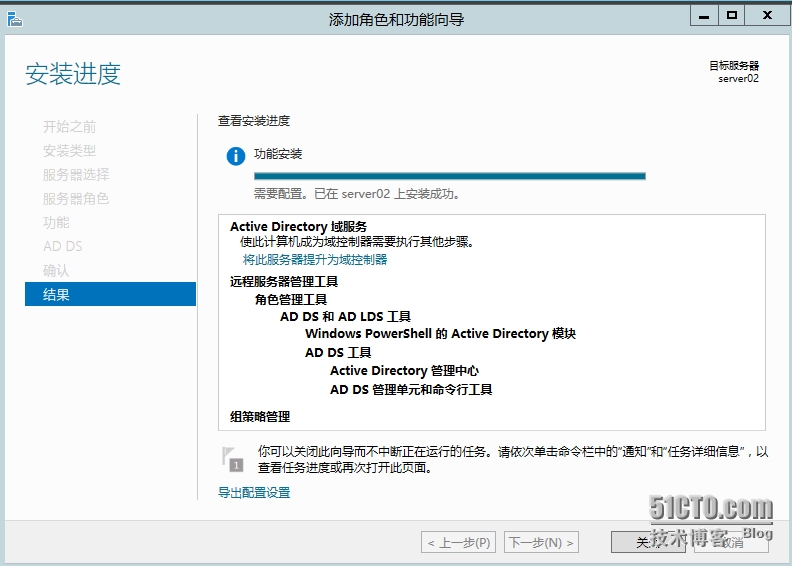
Task: Click the Active Directory 域服务 heading
Action: 299,226
